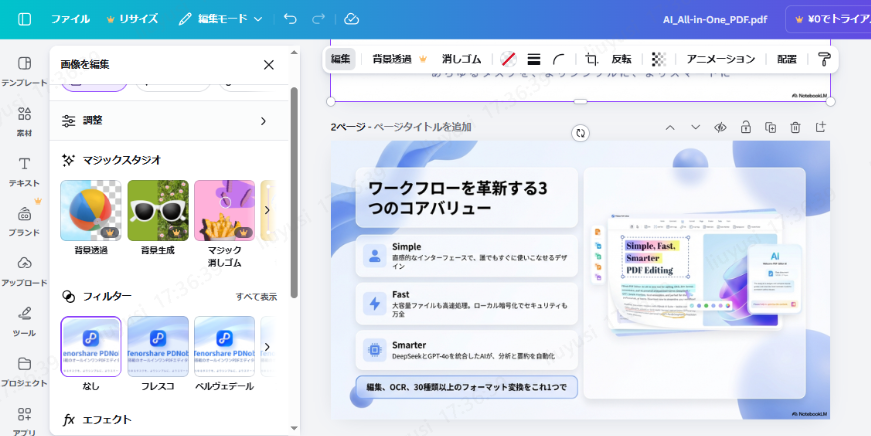The image size is (871, 436).
Task: Lock page 2 with padlock icon
Action: pos(745,128)
